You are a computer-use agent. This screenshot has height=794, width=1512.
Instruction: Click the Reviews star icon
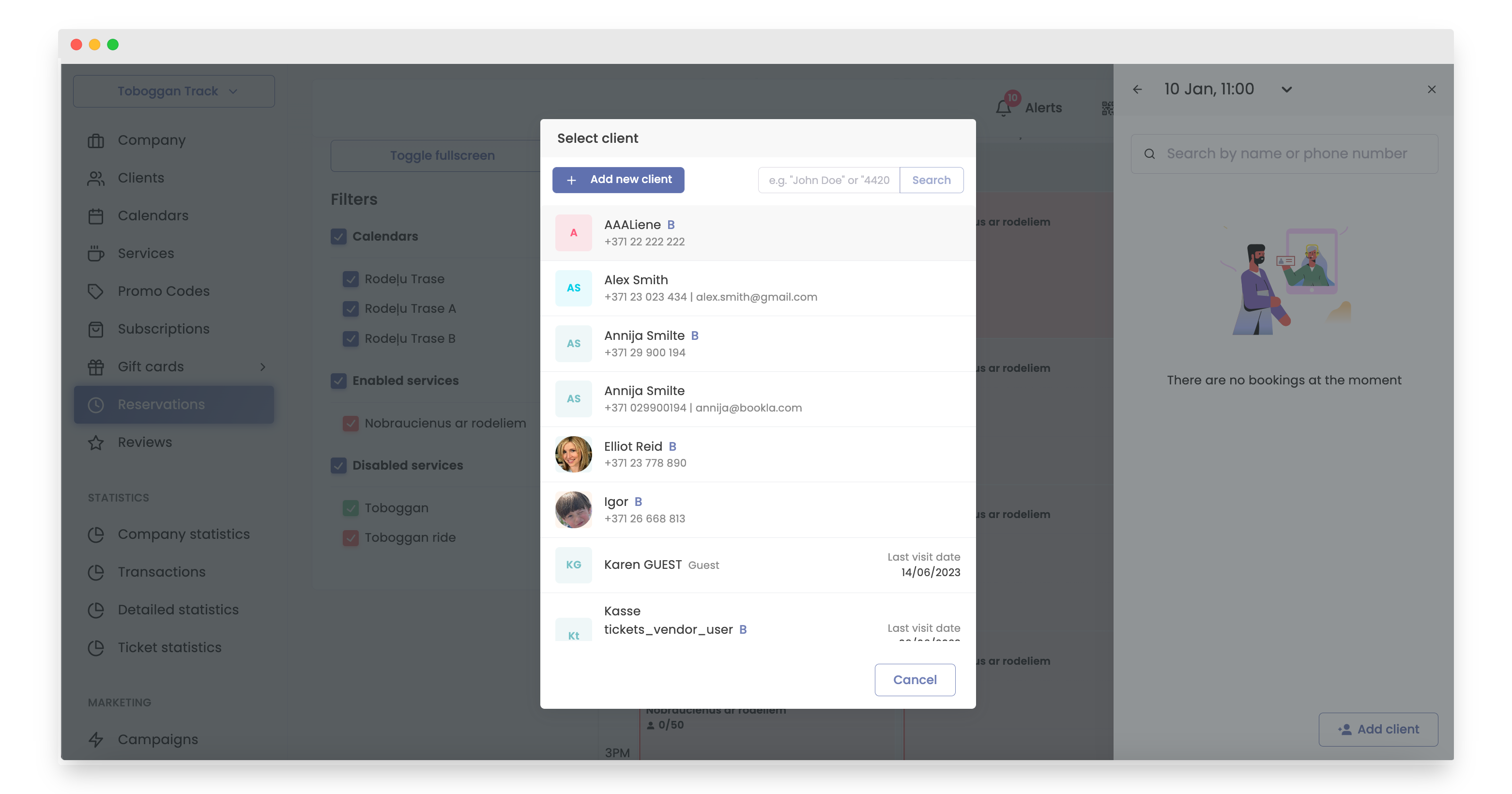(x=96, y=443)
